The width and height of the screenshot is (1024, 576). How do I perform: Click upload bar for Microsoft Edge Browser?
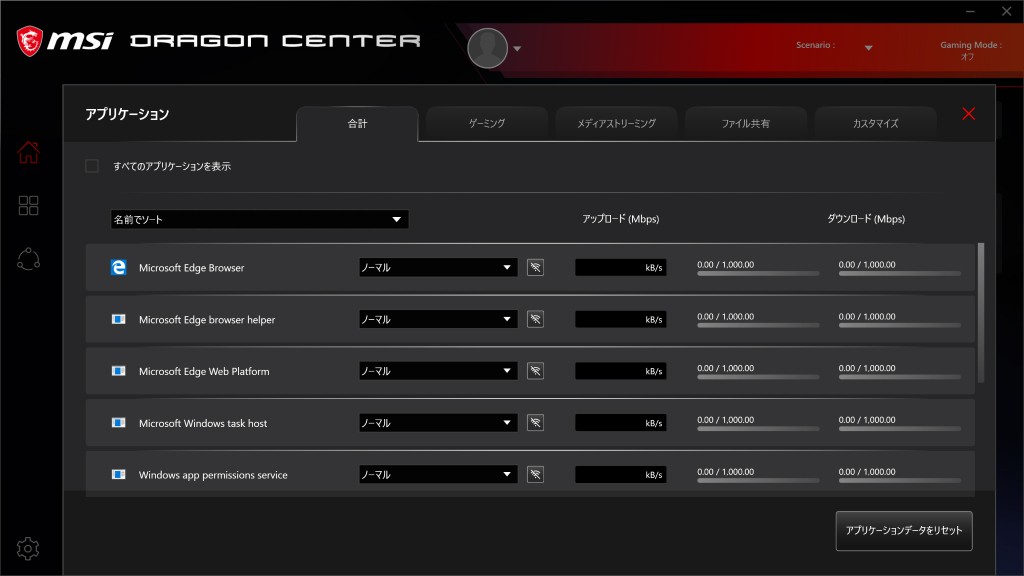pyautogui.click(x=758, y=273)
